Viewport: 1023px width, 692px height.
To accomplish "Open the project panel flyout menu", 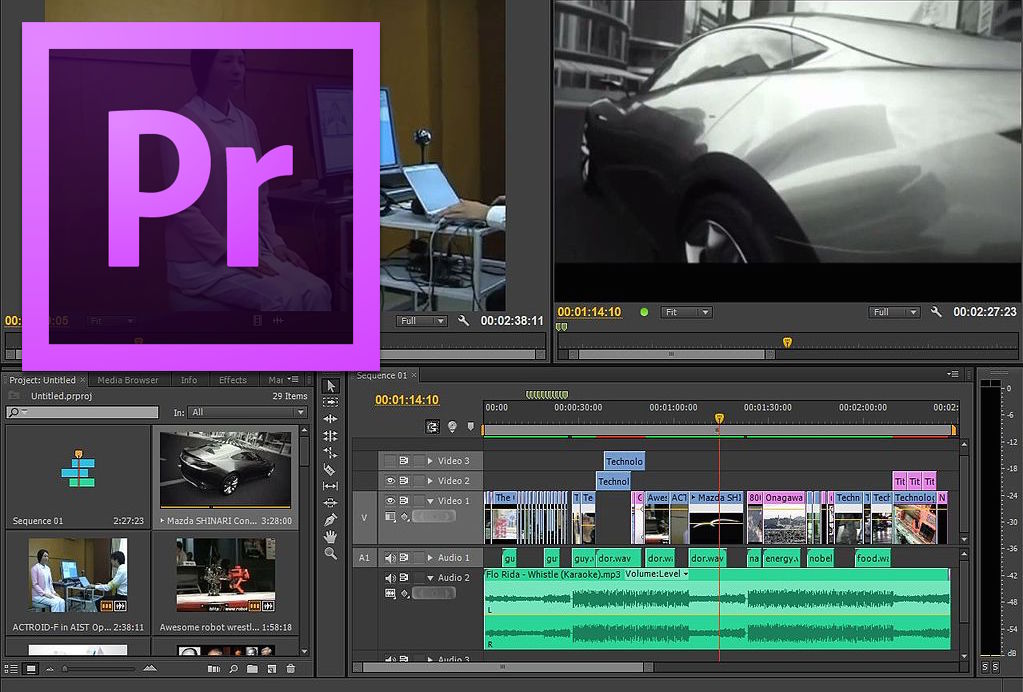I will click(293, 379).
